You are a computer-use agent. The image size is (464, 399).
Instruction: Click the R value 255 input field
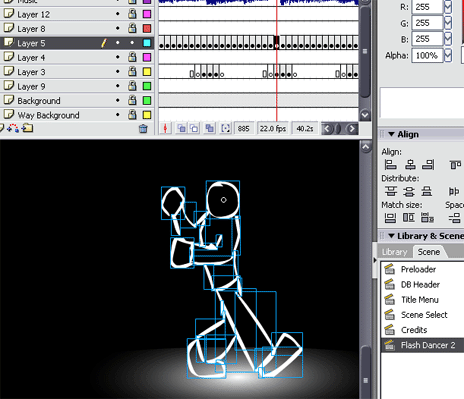coord(427,7)
